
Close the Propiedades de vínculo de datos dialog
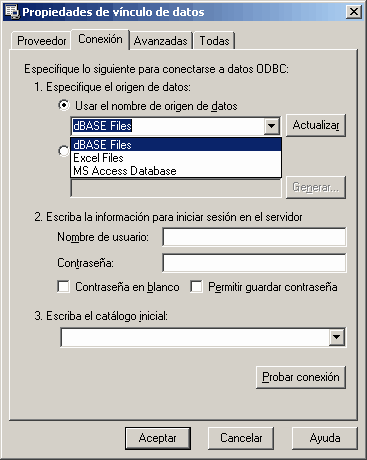(353, 12)
